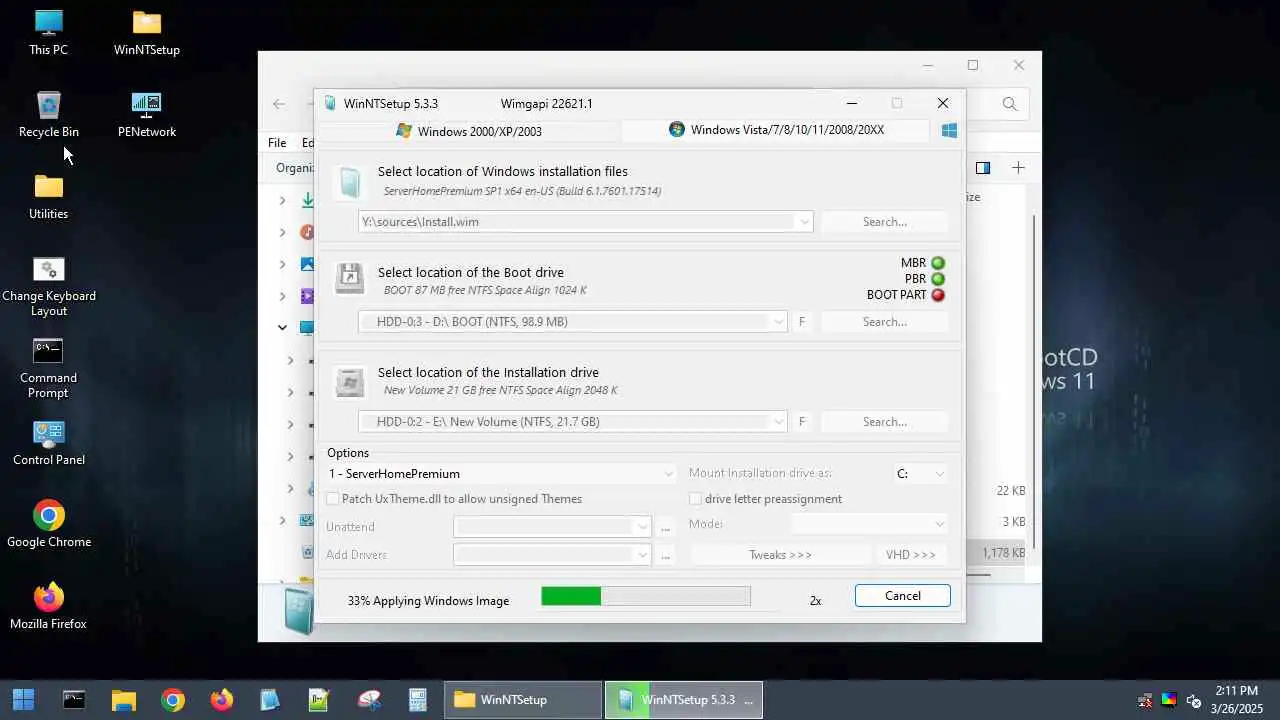Open the Tweaks >>> button
The height and width of the screenshot is (720, 1280).
[780, 555]
